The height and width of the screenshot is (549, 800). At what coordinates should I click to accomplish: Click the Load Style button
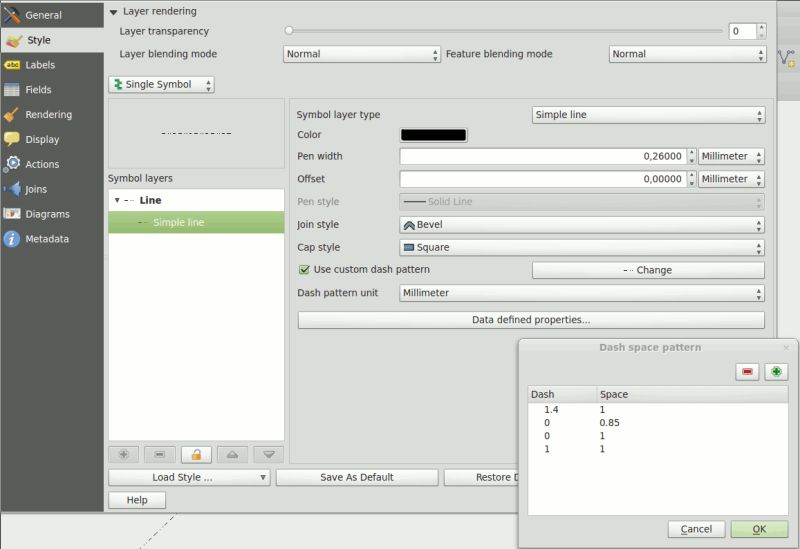(189, 478)
